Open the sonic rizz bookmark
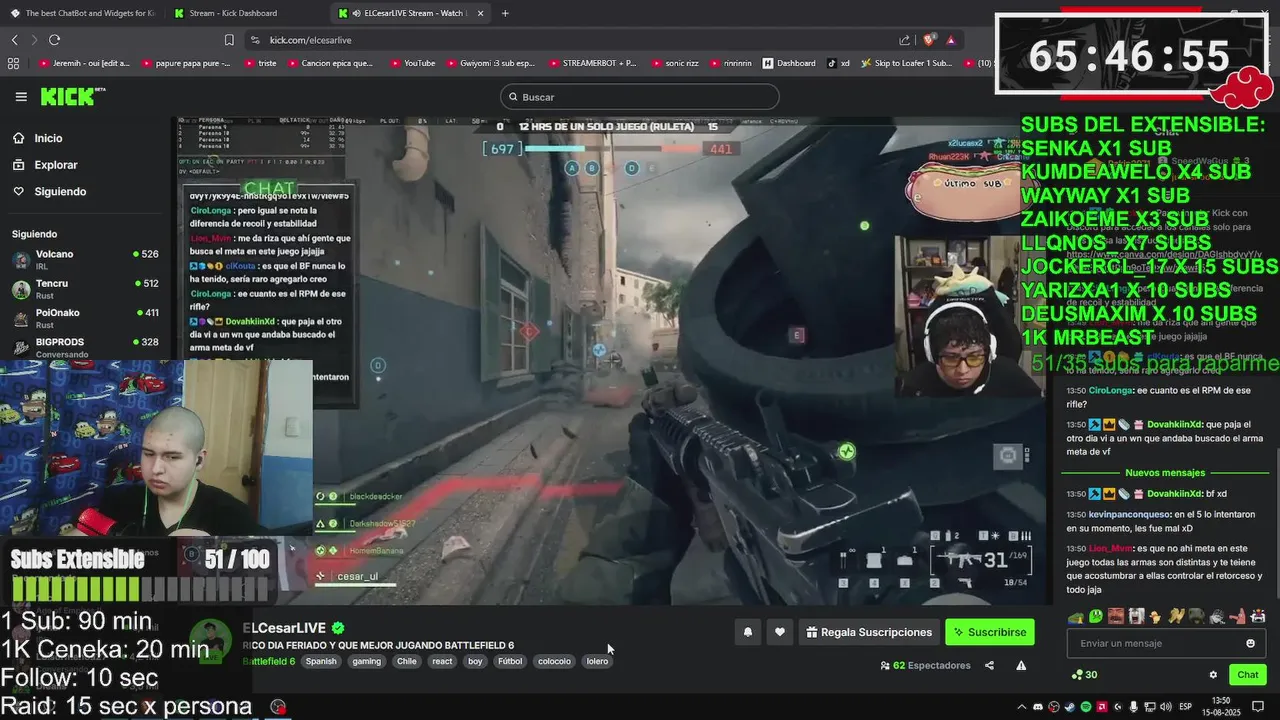 674,63
